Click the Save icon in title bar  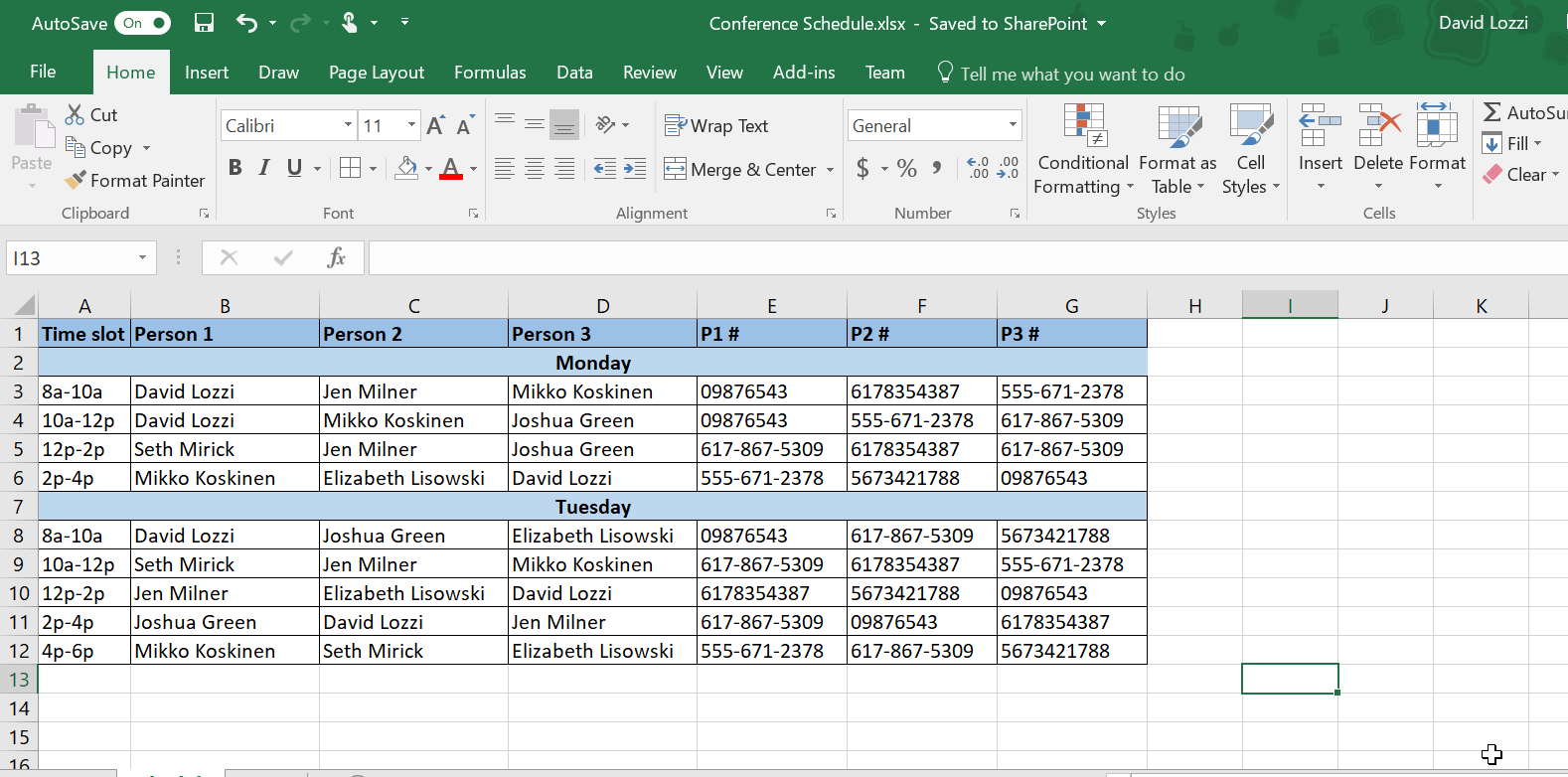click(x=204, y=23)
